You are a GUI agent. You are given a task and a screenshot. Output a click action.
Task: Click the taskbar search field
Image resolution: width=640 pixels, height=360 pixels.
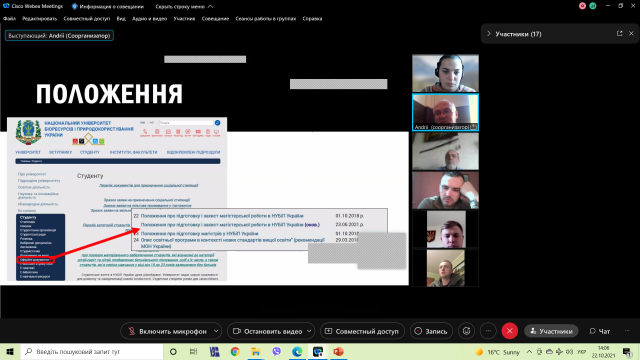pos(92,351)
